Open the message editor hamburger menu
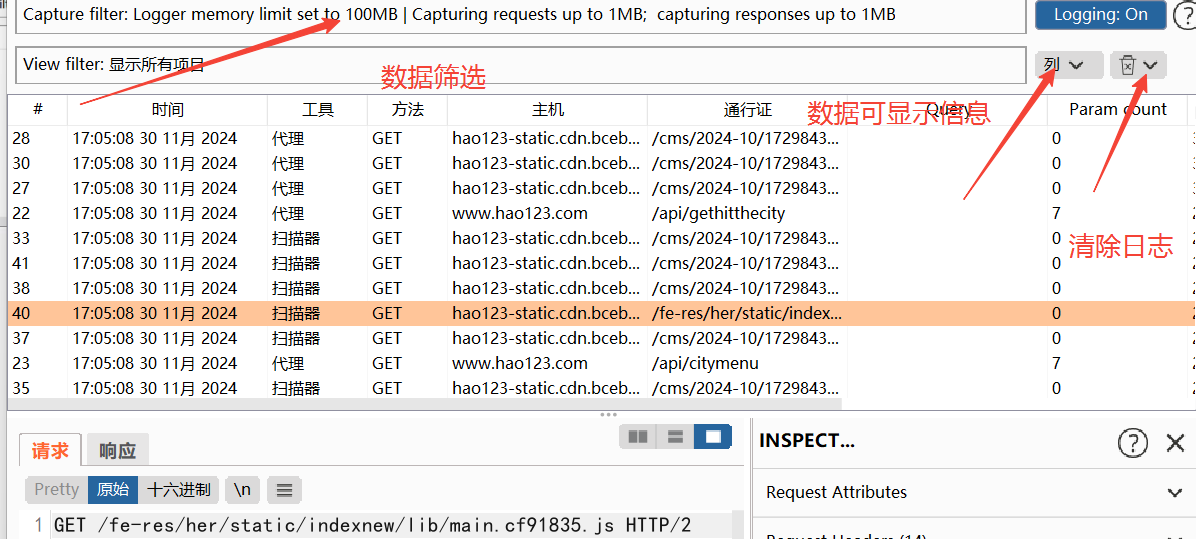This screenshot has height=539, width=1196. click(x=285, y=490)
